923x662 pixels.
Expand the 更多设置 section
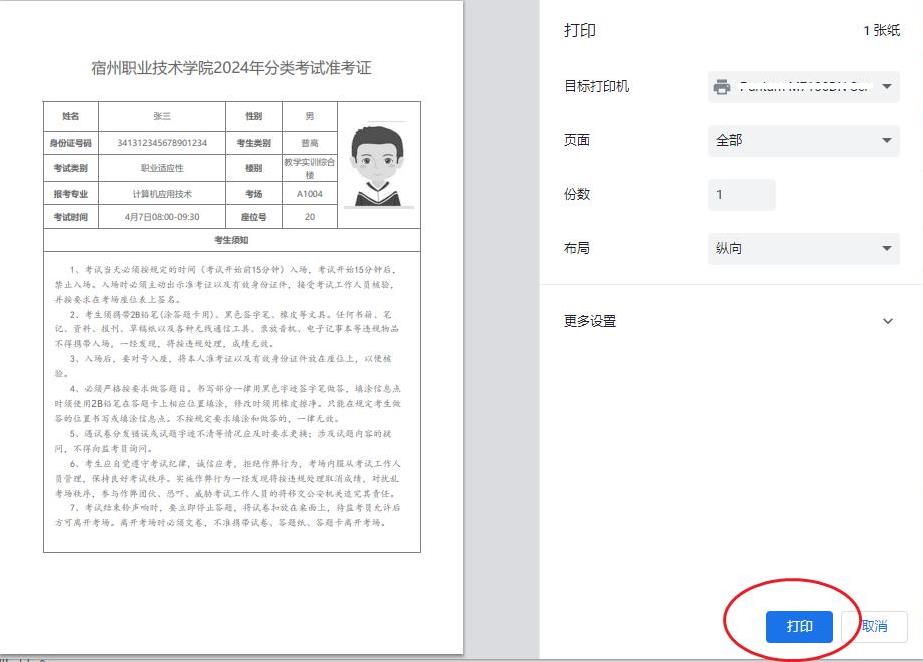pyautogui.click(x=729, y=321)
